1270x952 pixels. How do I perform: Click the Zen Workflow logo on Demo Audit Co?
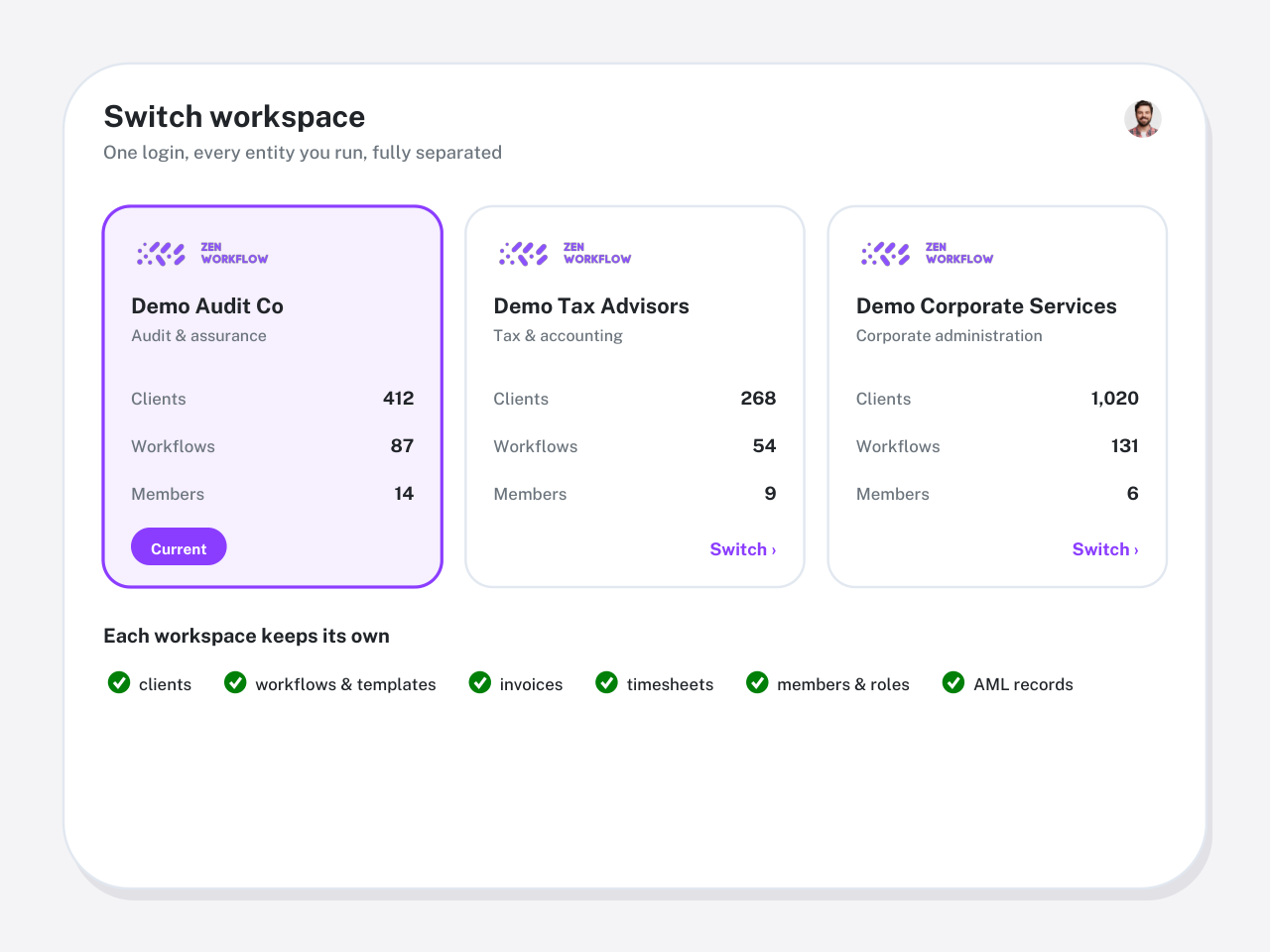[202, 254]
